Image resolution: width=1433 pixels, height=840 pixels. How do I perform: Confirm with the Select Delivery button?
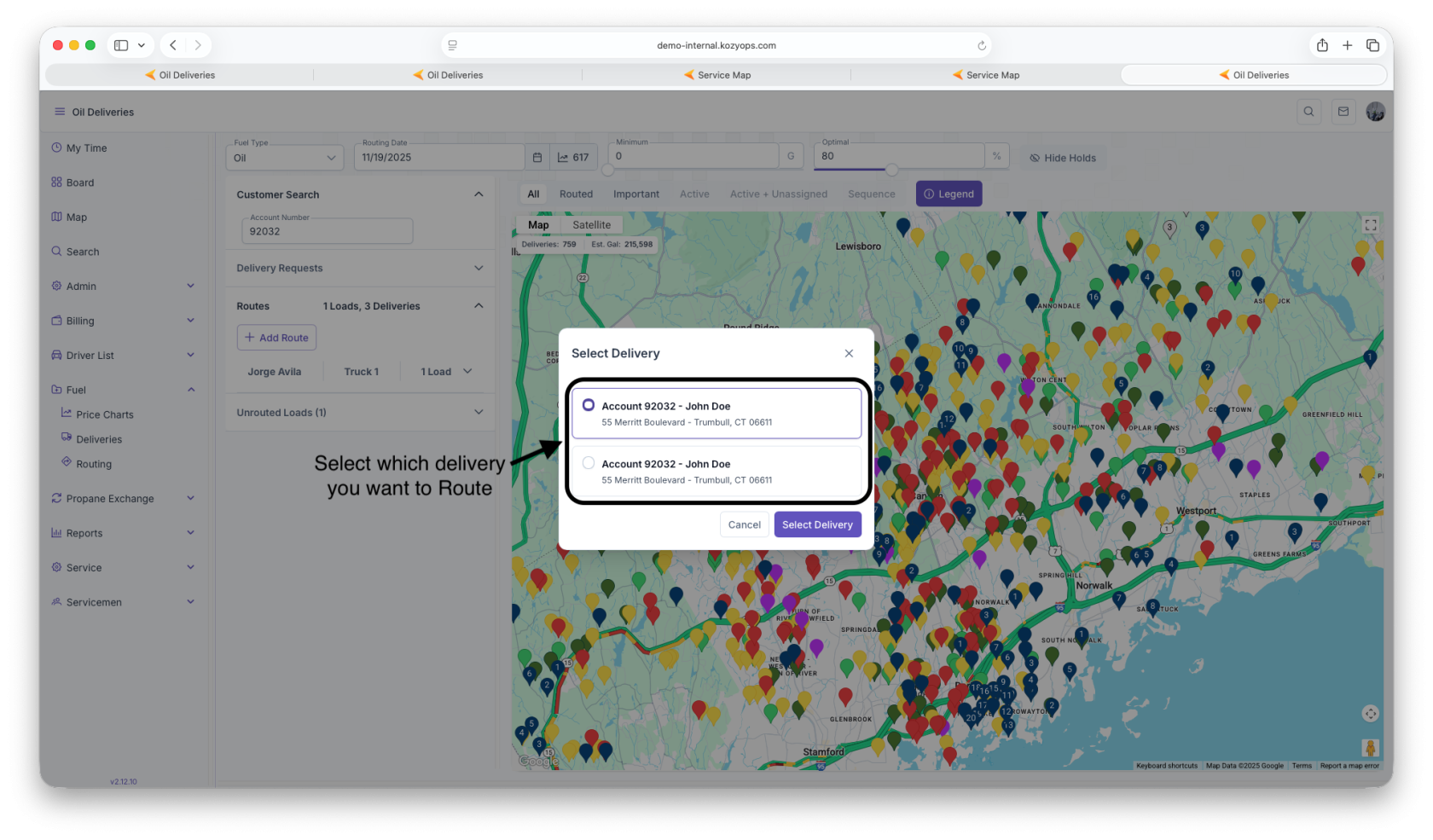[817, 524]
